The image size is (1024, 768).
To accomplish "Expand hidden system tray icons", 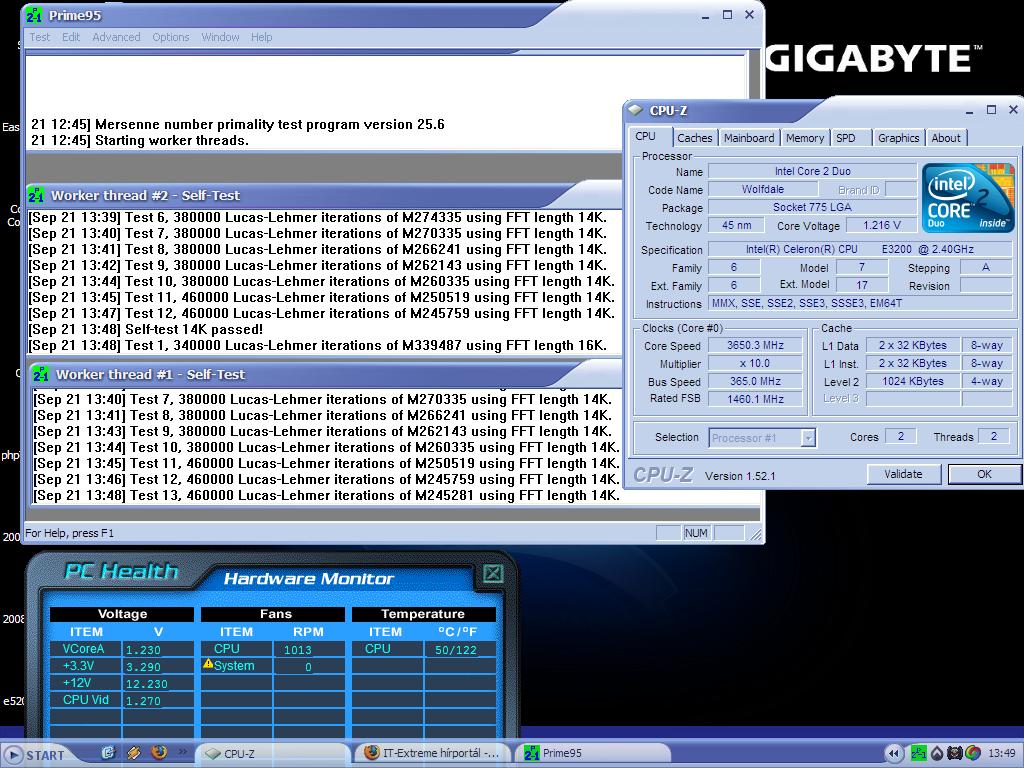I will (x=894, y=753).
